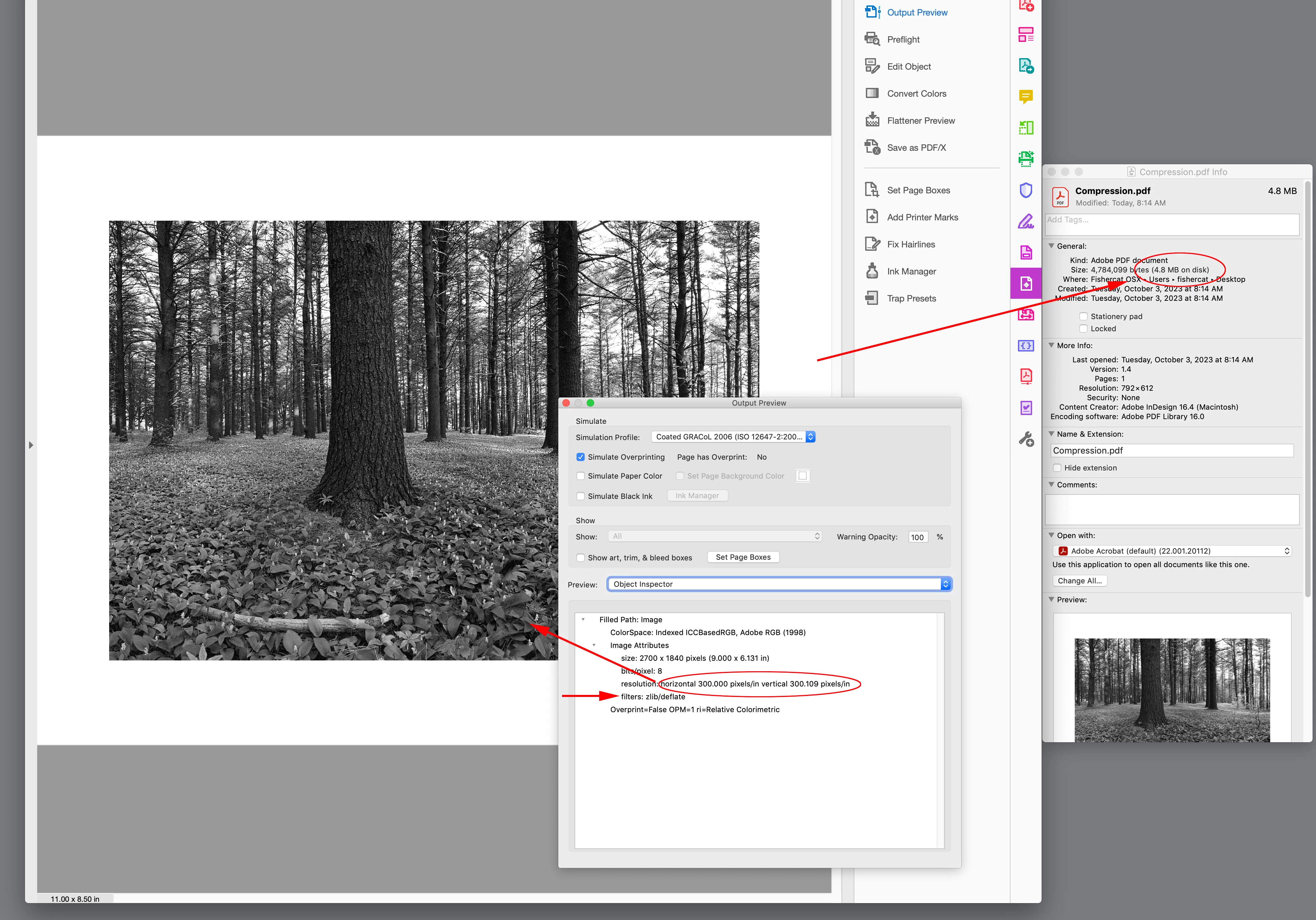
Task: Open Convert Colors tool
Action: [916, 93]
